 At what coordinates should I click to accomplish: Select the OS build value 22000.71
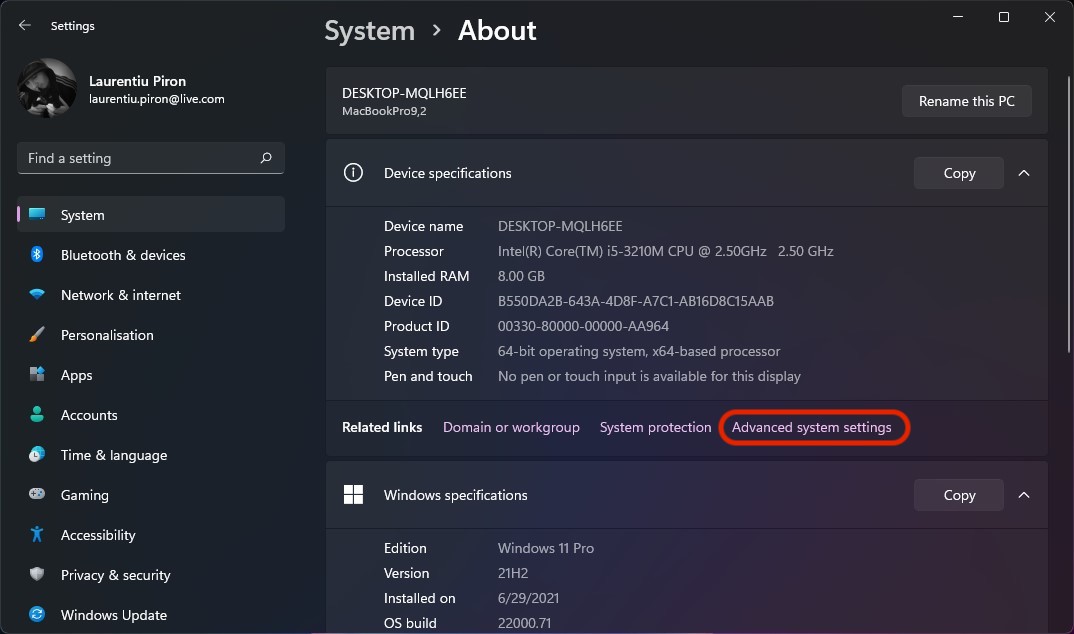coord(524,623)
